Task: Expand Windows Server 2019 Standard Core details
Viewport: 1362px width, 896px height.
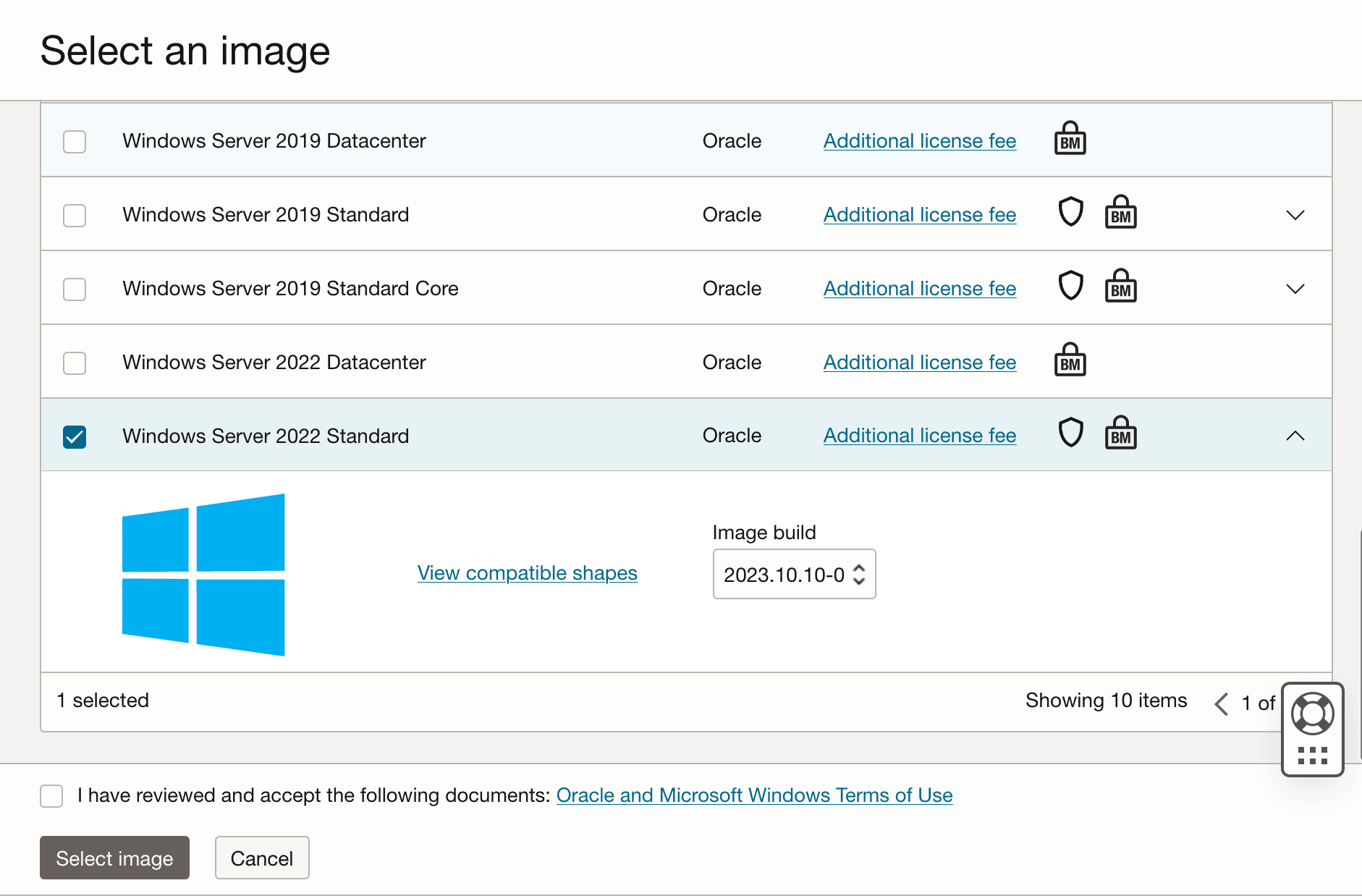Action: click(1295, 289)
